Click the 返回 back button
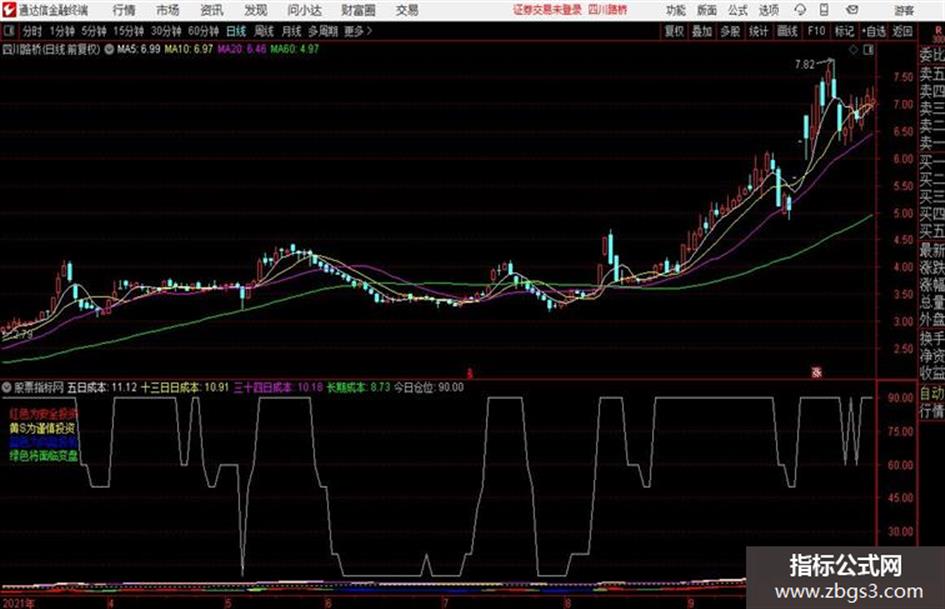Image resolution: width=945 pixels, height=609 pixels. point(902,31)
